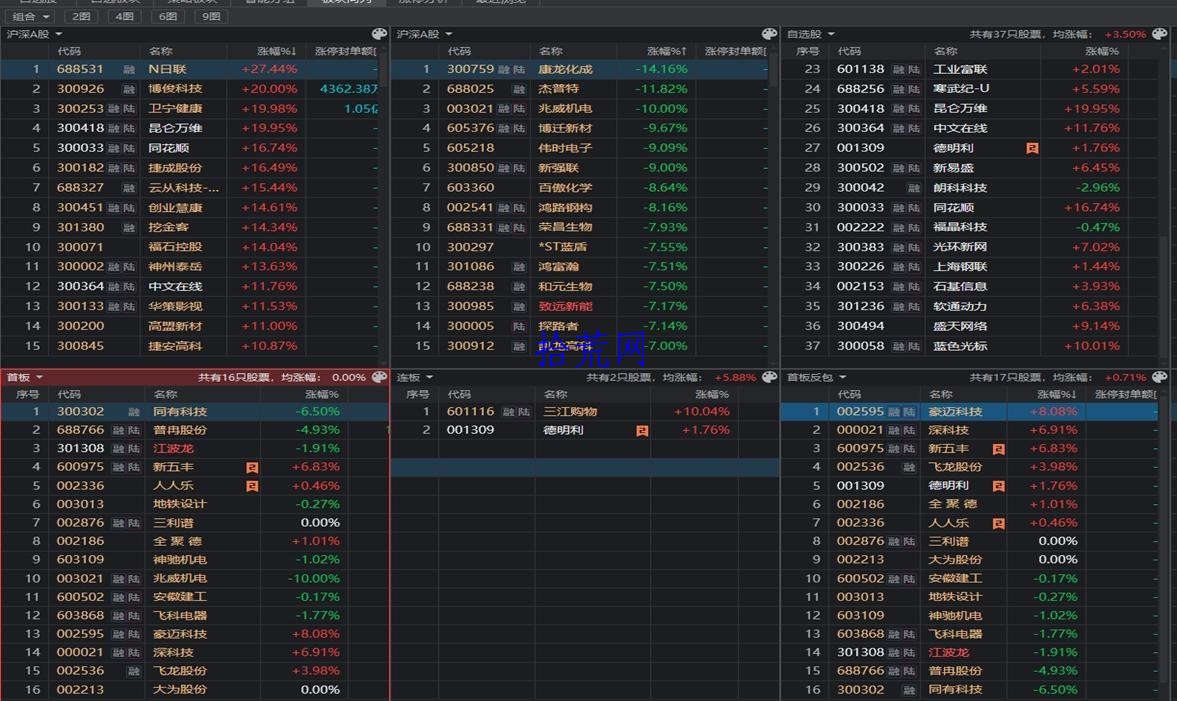Select 新易盛 300502 row in 自选股
1177x701 pixels.
pyautogui.click(x=970, y=167)
